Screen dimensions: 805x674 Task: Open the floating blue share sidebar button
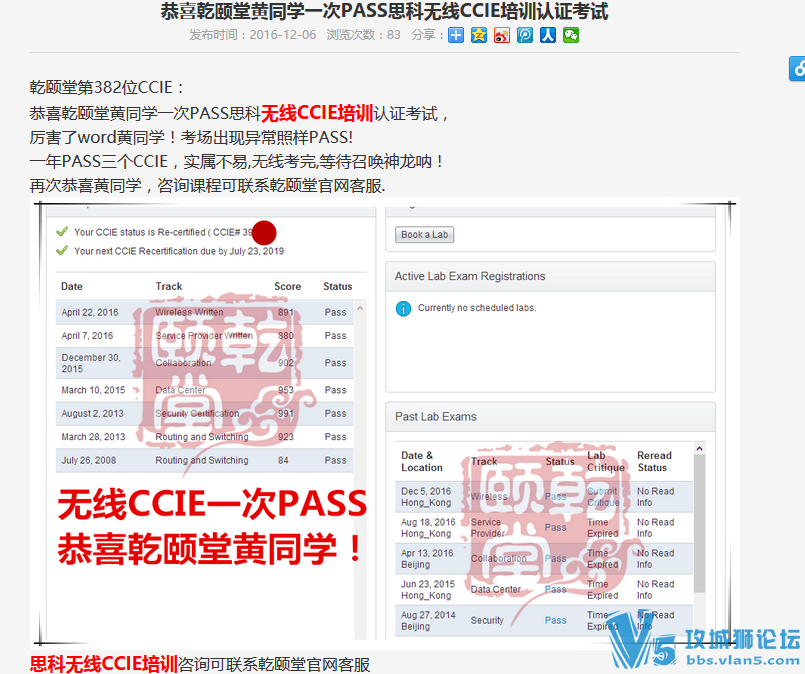797,68
